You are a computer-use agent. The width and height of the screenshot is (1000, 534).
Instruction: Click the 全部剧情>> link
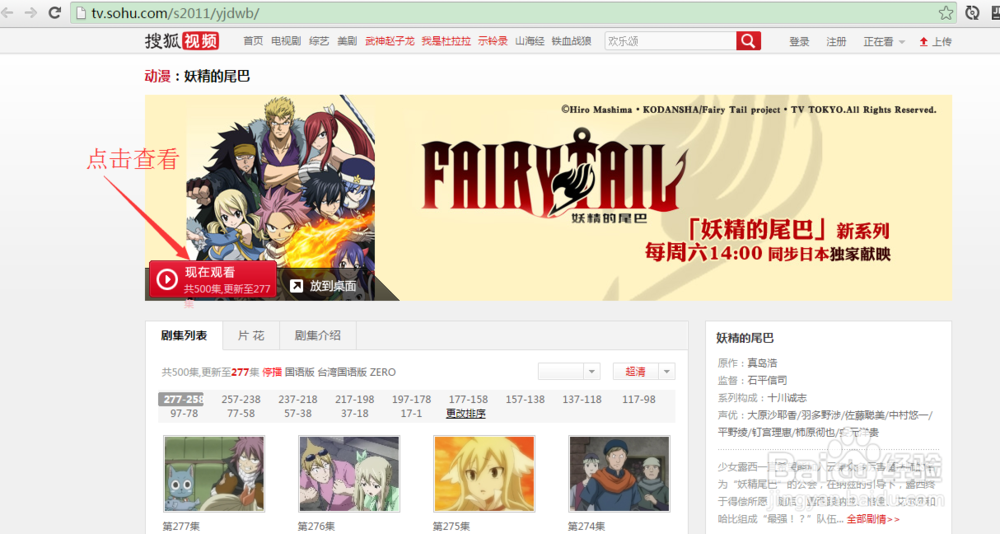[873, 519]
